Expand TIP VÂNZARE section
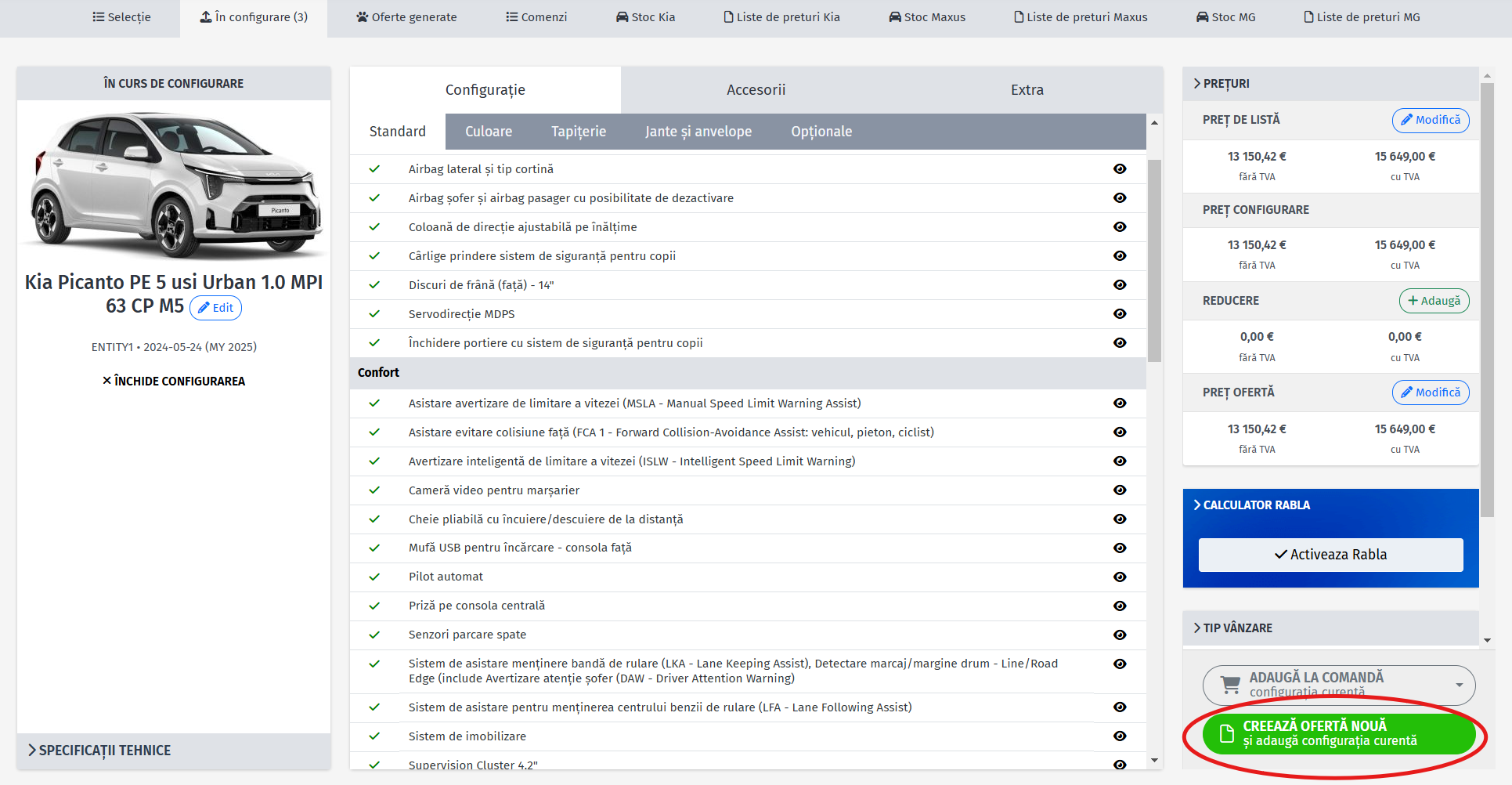Image resolution: width=1512 pixels, height=785 pixels. [1330, 628]
